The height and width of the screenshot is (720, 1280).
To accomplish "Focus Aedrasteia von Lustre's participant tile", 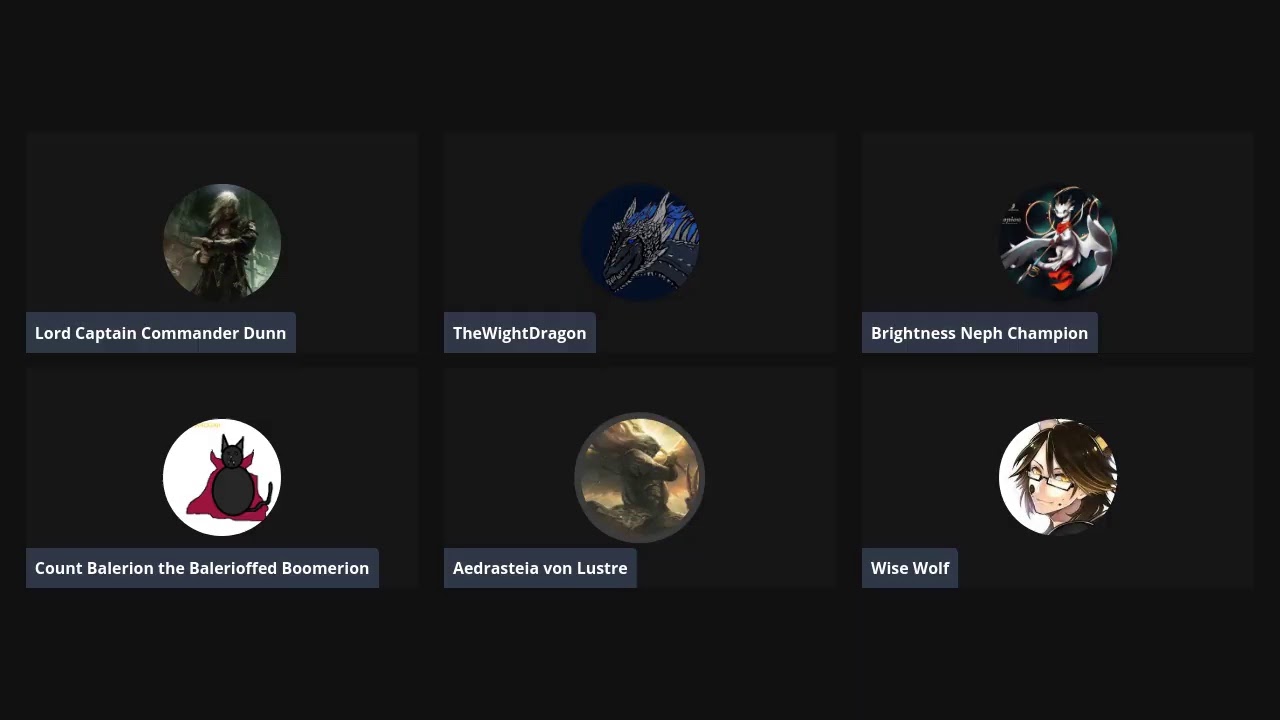I will [770, 420].
